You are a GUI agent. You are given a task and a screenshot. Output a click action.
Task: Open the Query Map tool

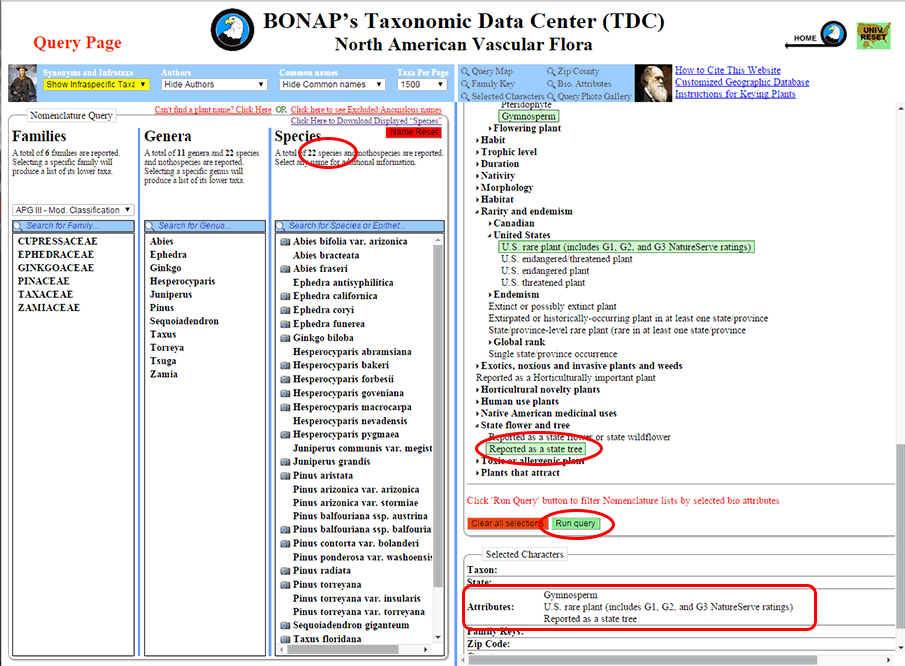pos(492,72)
